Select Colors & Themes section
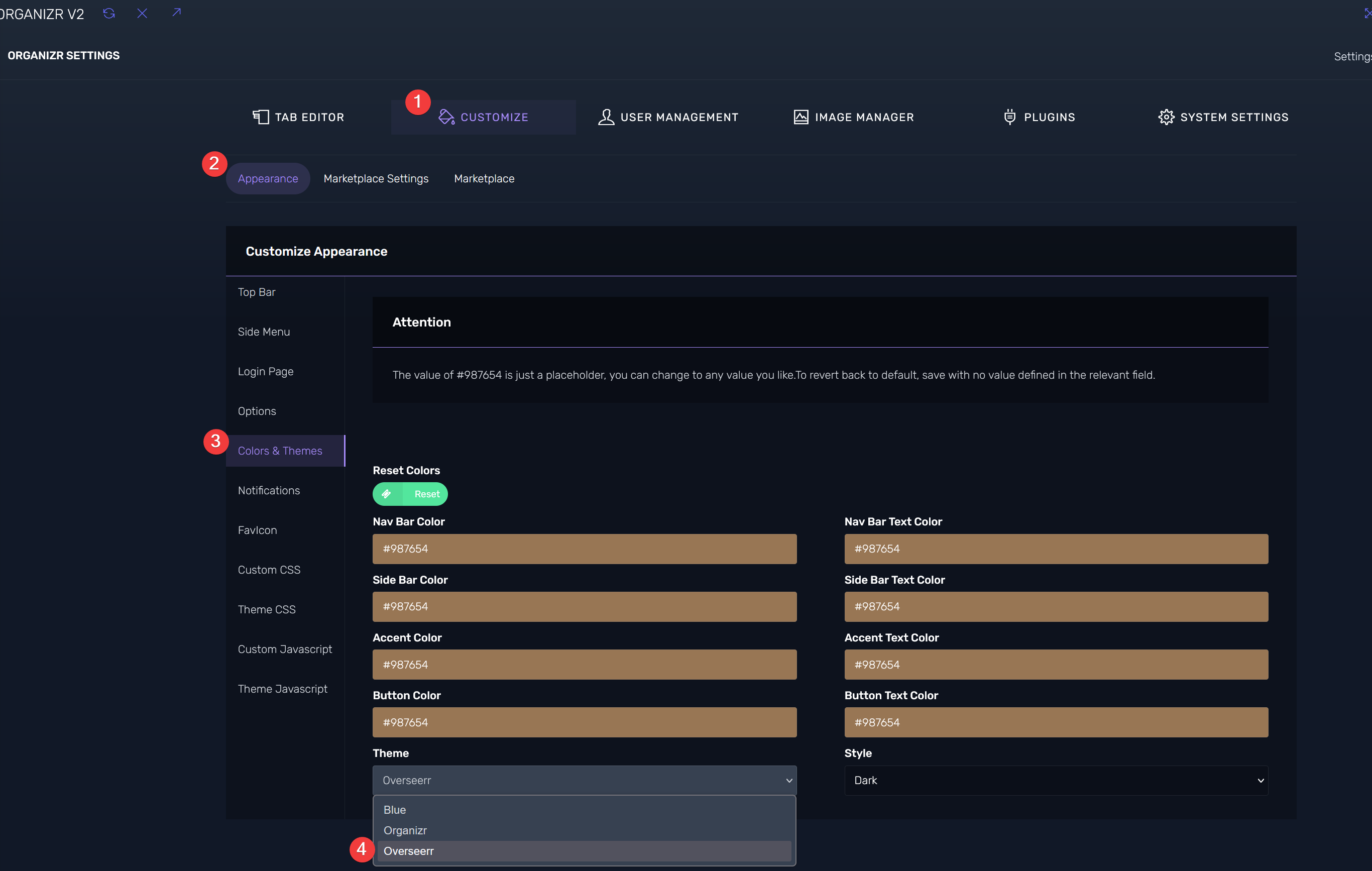The height and width of the screenshot is (871, 1372). pyautogui.click(x=285, y=451)
